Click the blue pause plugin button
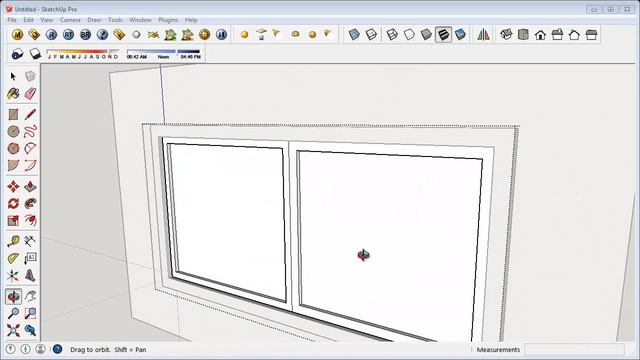Screen dimensions: 640x360 [221, 35]
